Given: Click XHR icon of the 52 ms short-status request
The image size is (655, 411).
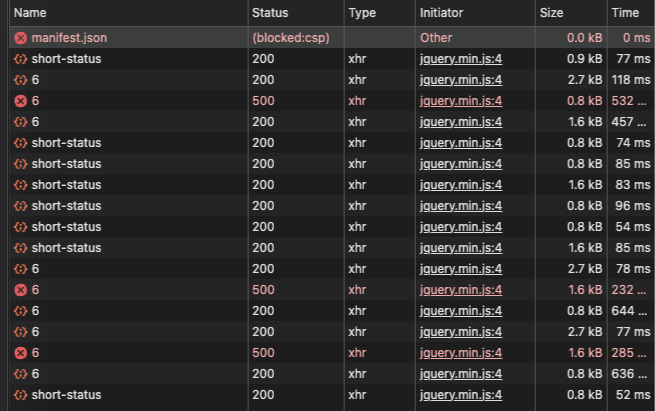Looking at the screenshot, I should tap(20, 395).
